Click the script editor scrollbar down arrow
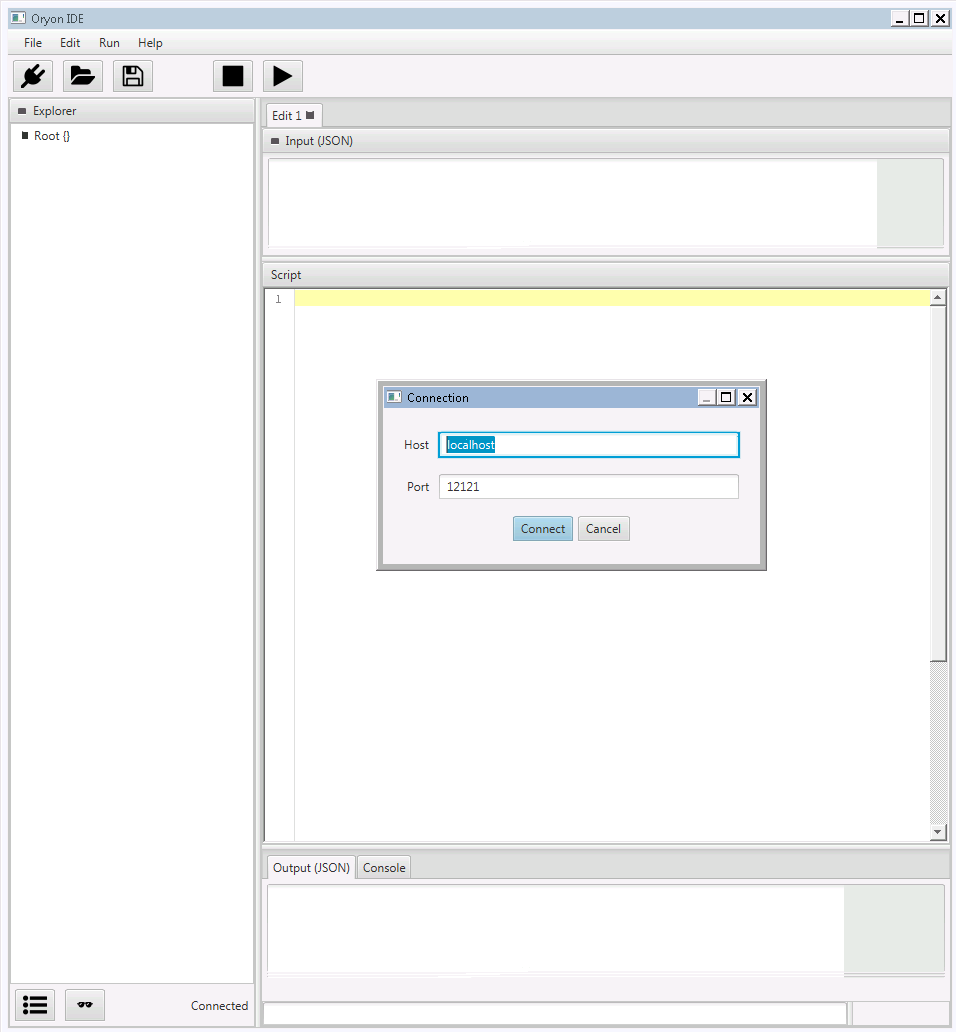Screen dimensions: 956x1032 [x=937, y=832]
